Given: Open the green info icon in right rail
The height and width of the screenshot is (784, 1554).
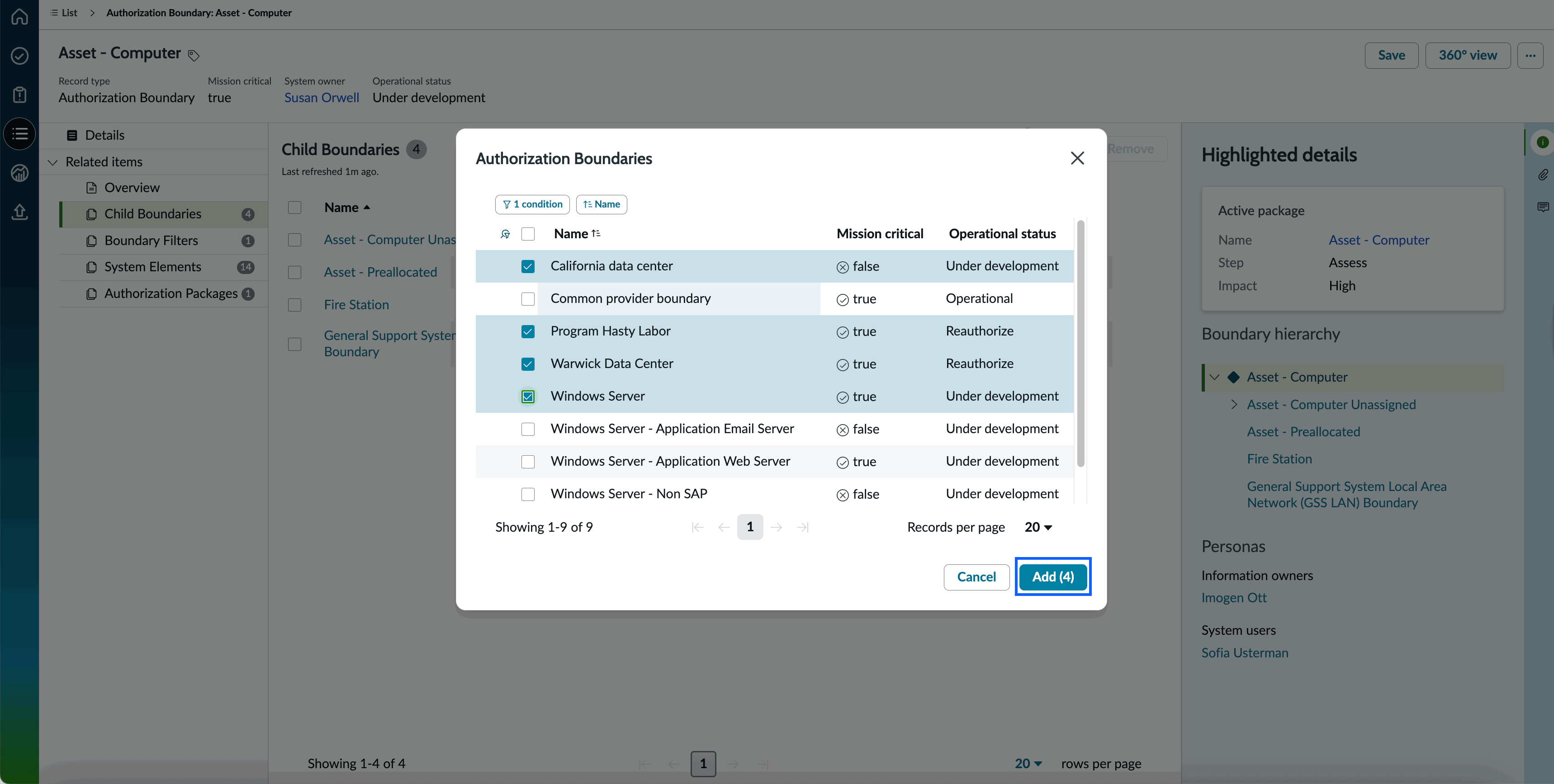Looking at the screenshot, I should 1542,142.
